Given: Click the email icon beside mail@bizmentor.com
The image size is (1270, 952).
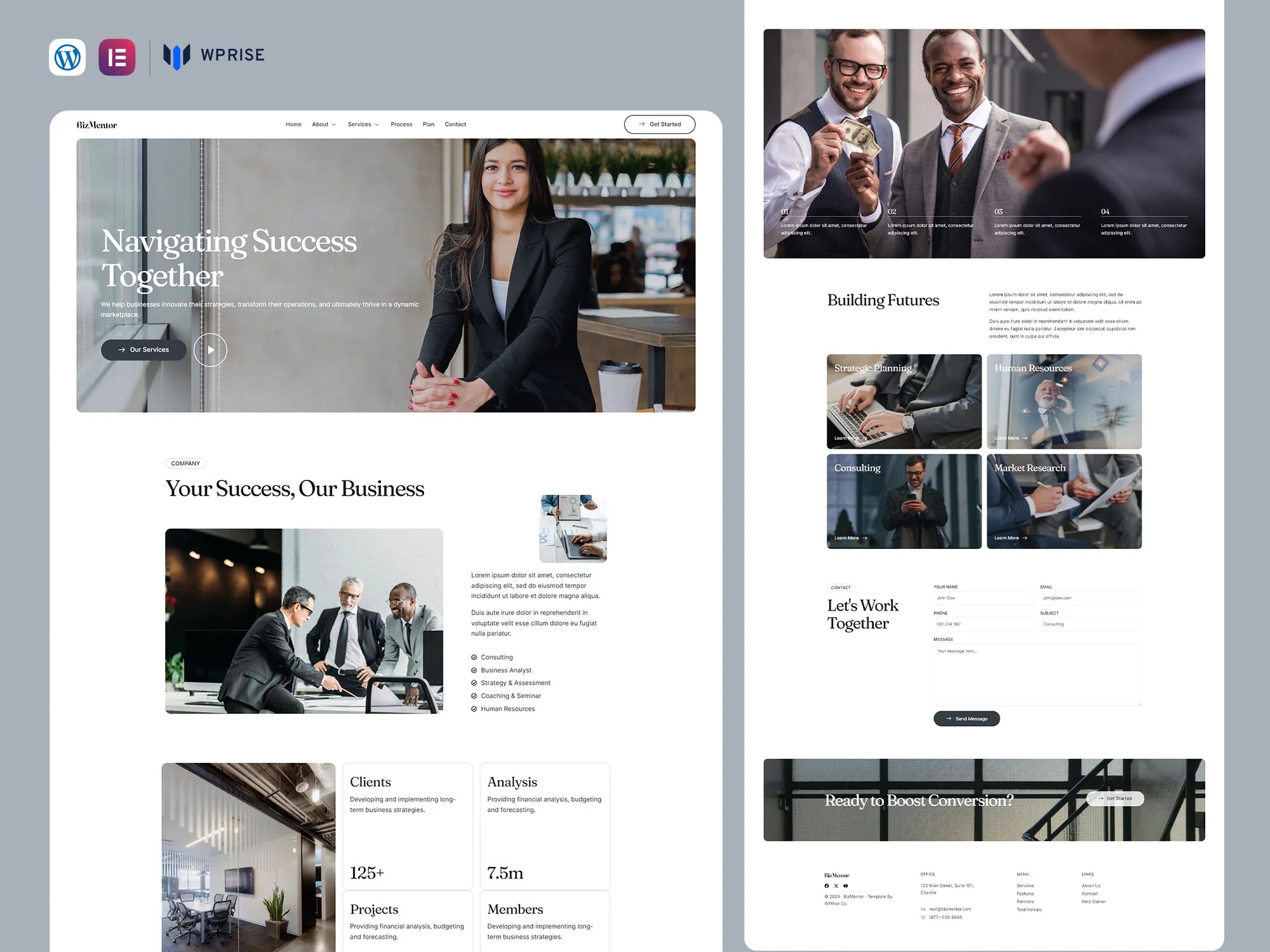Looking at the screenshot, I should tap(923, 909).
